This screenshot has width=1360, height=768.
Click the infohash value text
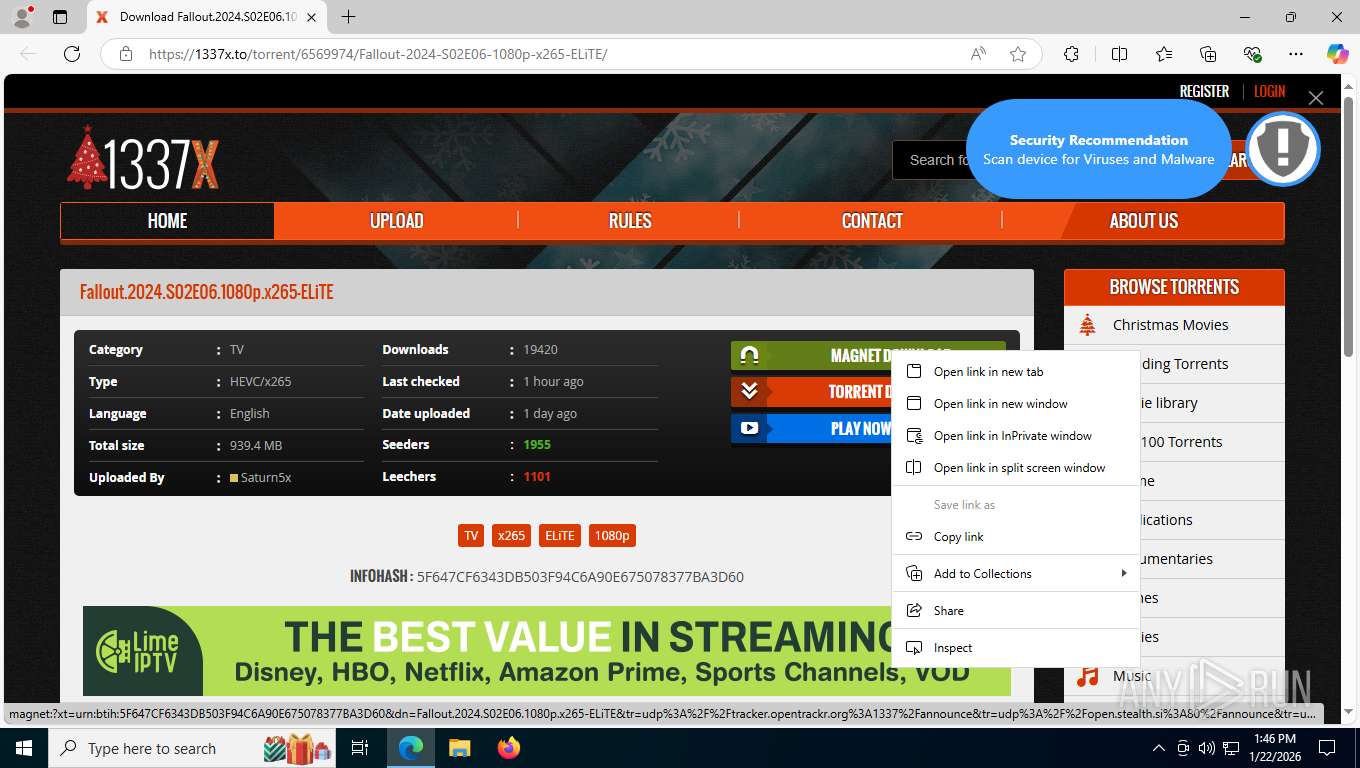[580, 577]
